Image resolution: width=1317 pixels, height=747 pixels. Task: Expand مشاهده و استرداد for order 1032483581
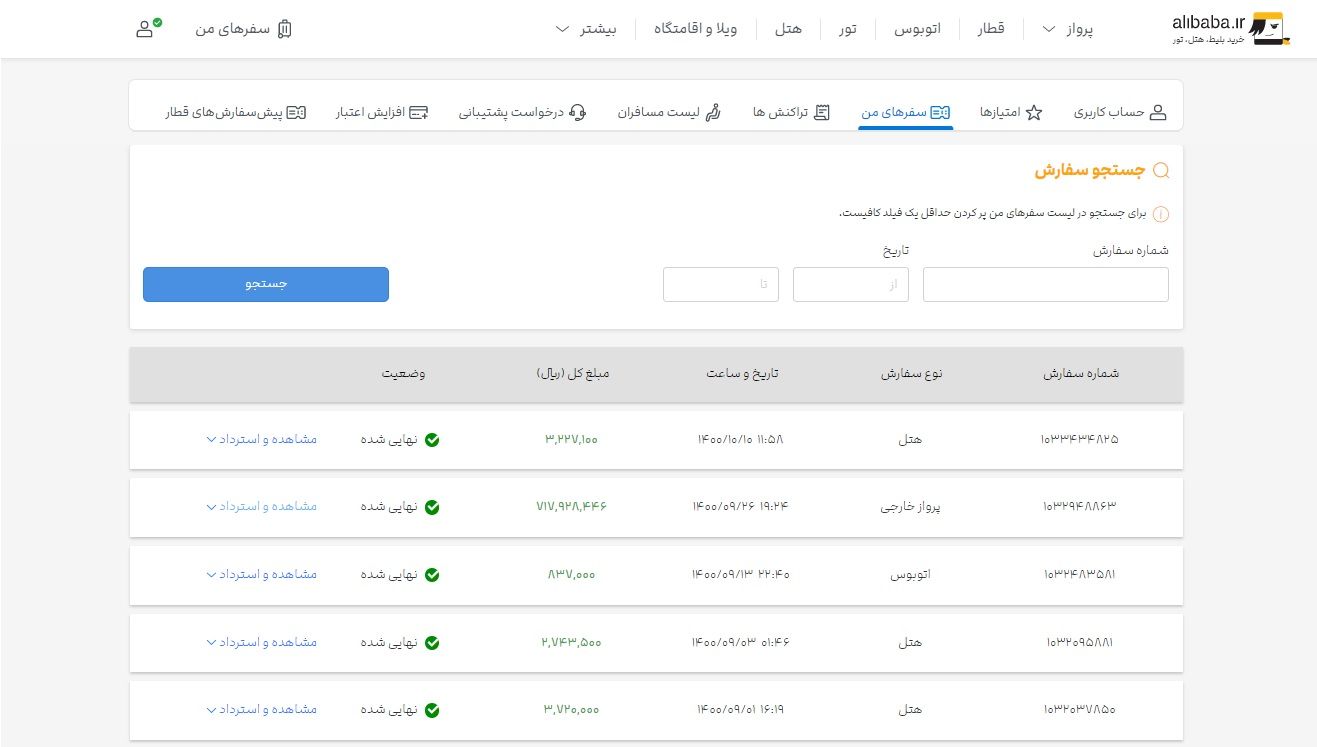261,574
